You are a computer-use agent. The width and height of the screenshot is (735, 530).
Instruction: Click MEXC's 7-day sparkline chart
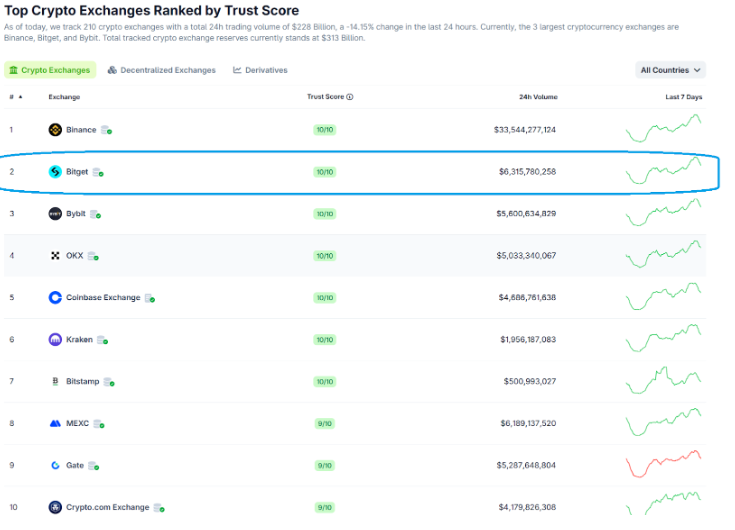pyautogui.click(x=663, y=422)
